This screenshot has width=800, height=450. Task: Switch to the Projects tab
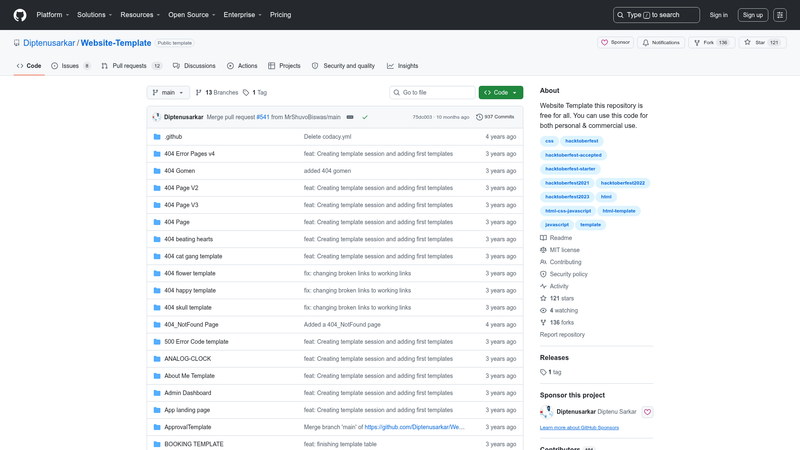[x=284, y=66]
